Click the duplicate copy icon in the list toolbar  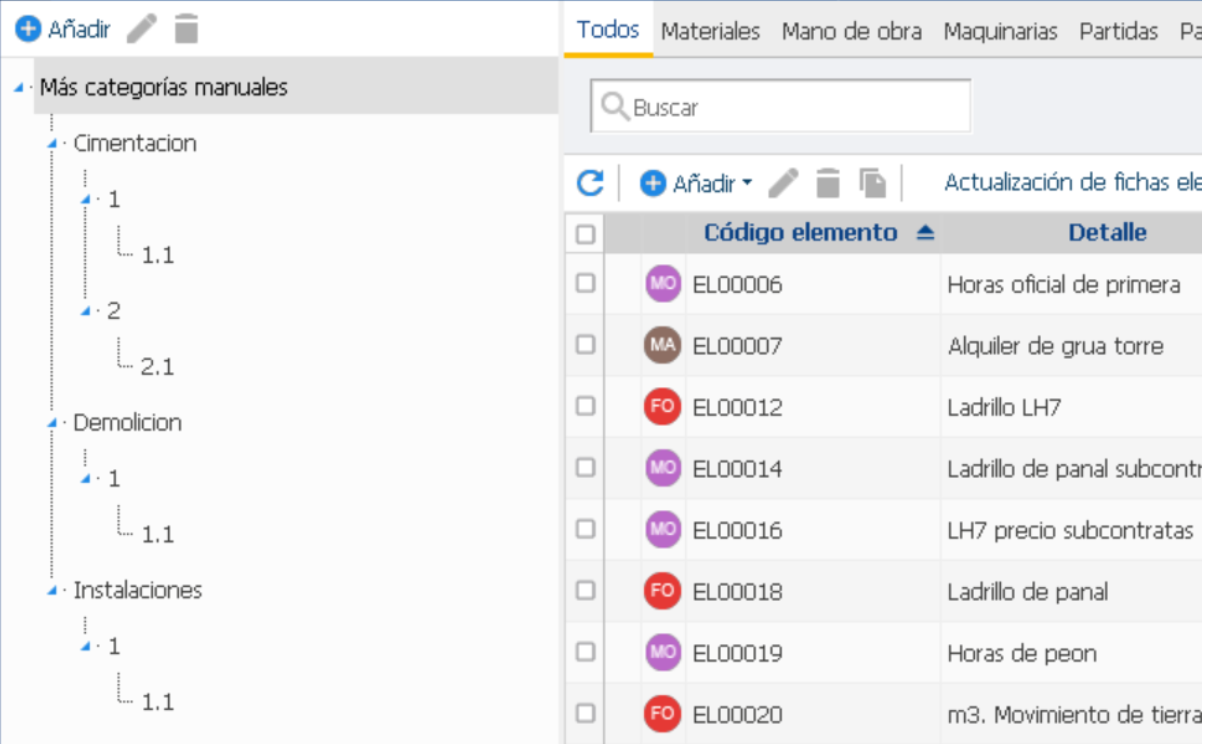(873, 183)
